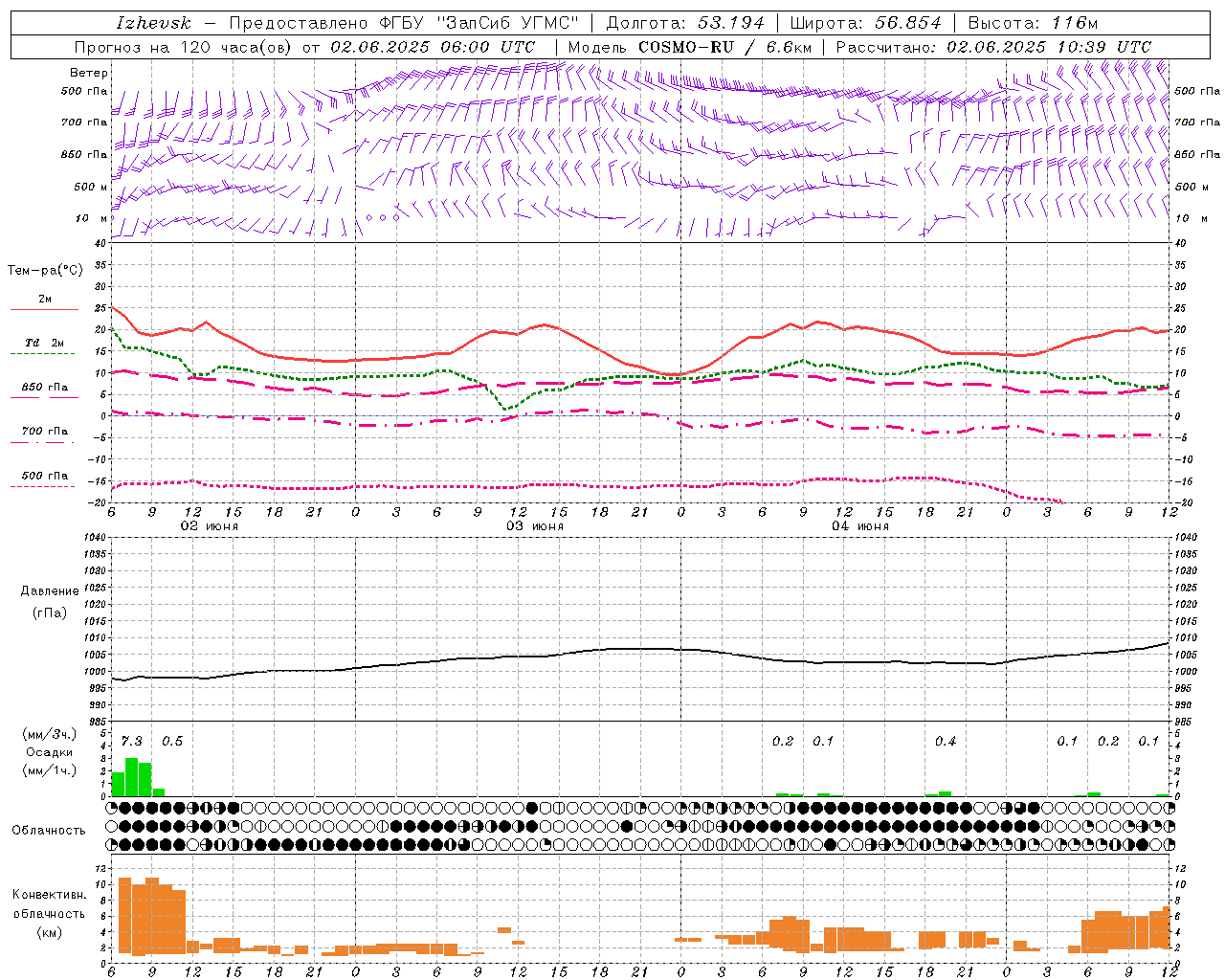Click the 02 июня date label
Image resolution: width=1225 pixels, height=980 pixels.
click(210, 526)
